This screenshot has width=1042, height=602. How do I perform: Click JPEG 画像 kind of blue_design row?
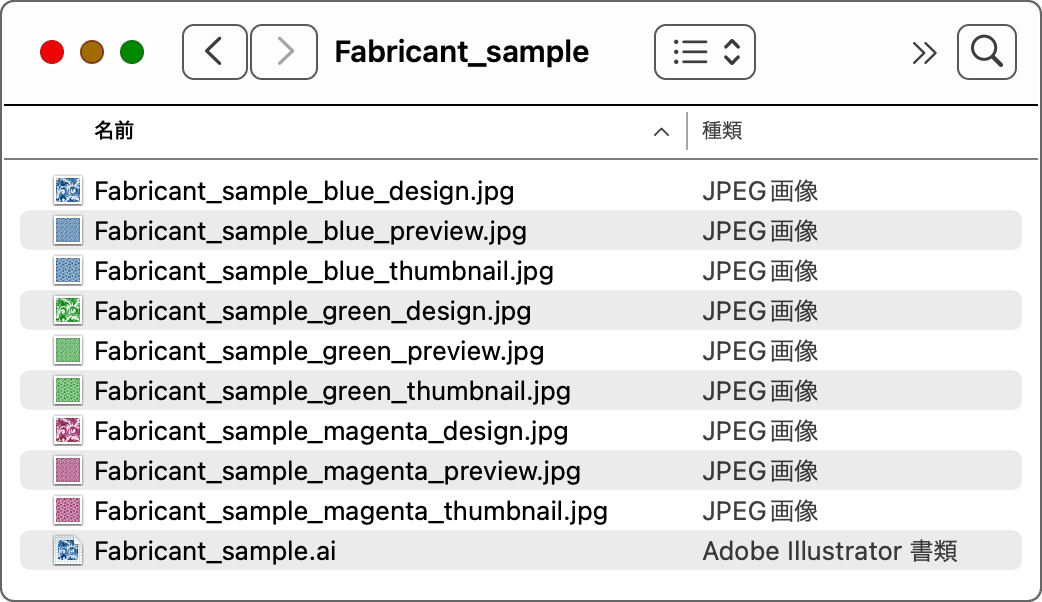point(760,191)
